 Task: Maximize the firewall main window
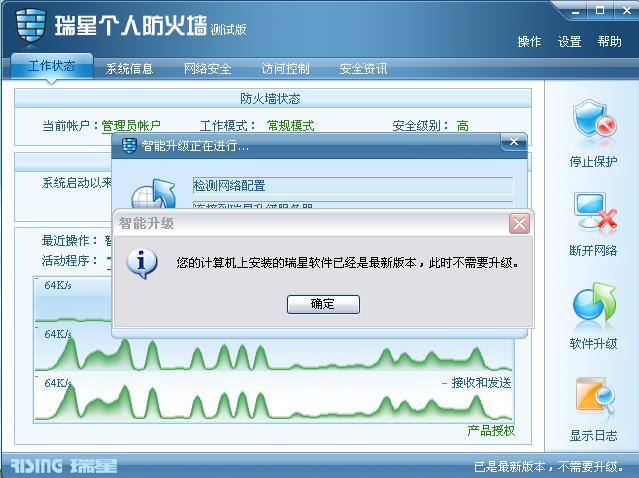(599, 11)
